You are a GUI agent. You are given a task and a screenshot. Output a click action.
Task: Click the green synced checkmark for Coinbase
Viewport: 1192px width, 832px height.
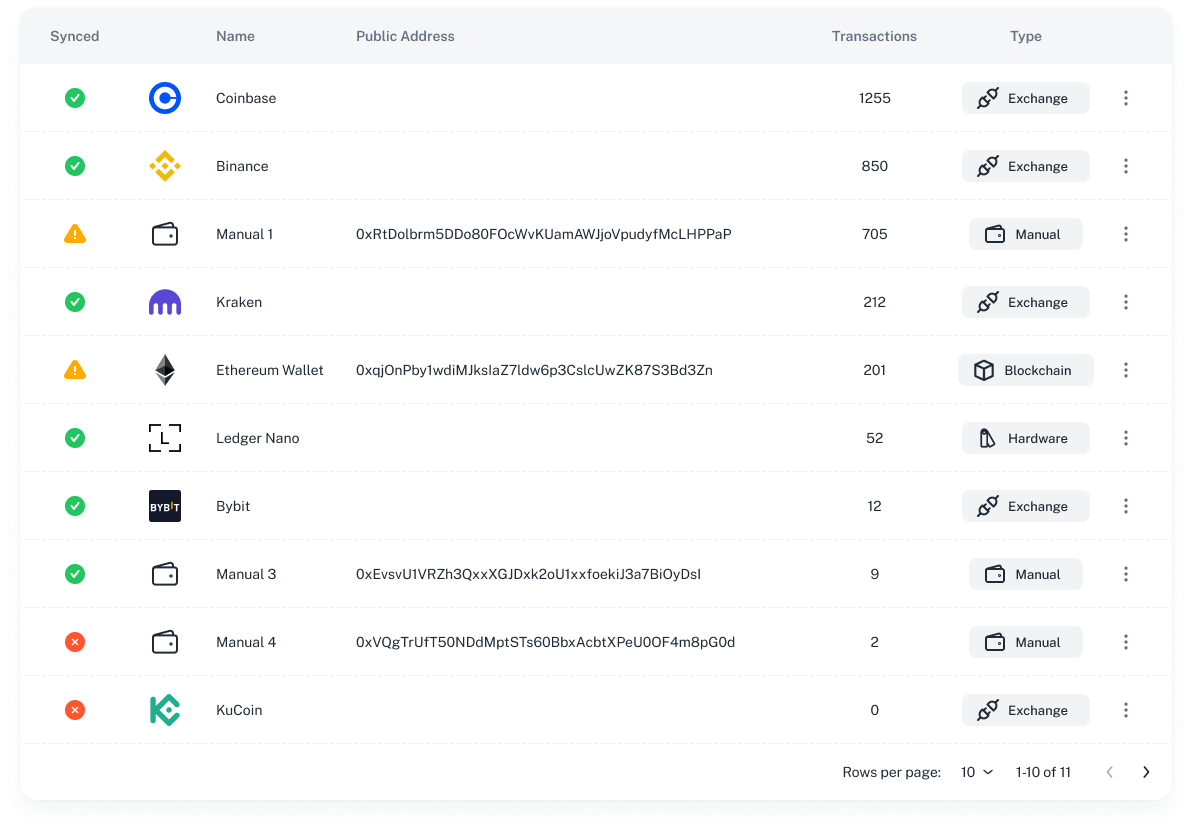coord(75,98)
